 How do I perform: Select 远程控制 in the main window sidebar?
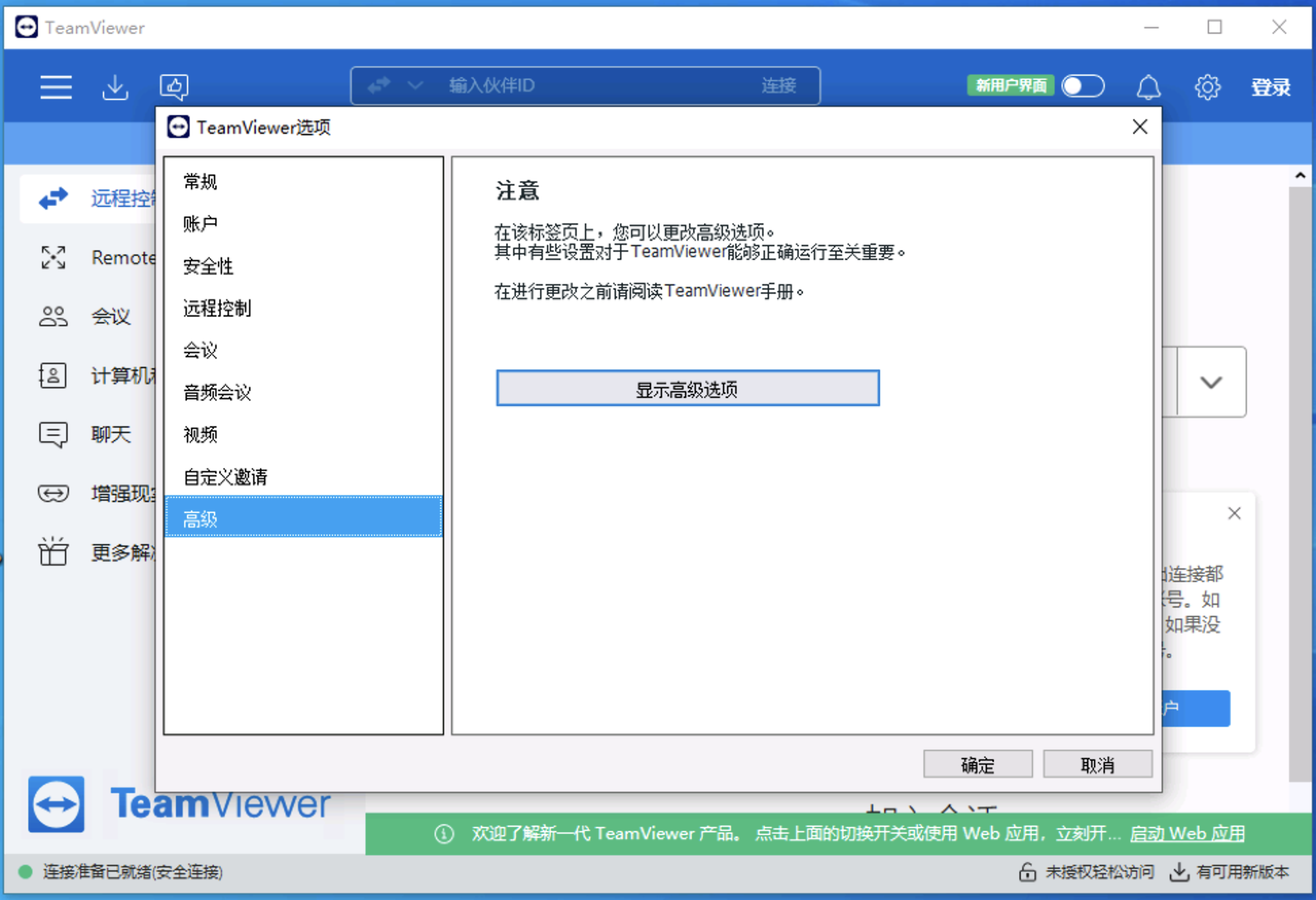[88, 198]
